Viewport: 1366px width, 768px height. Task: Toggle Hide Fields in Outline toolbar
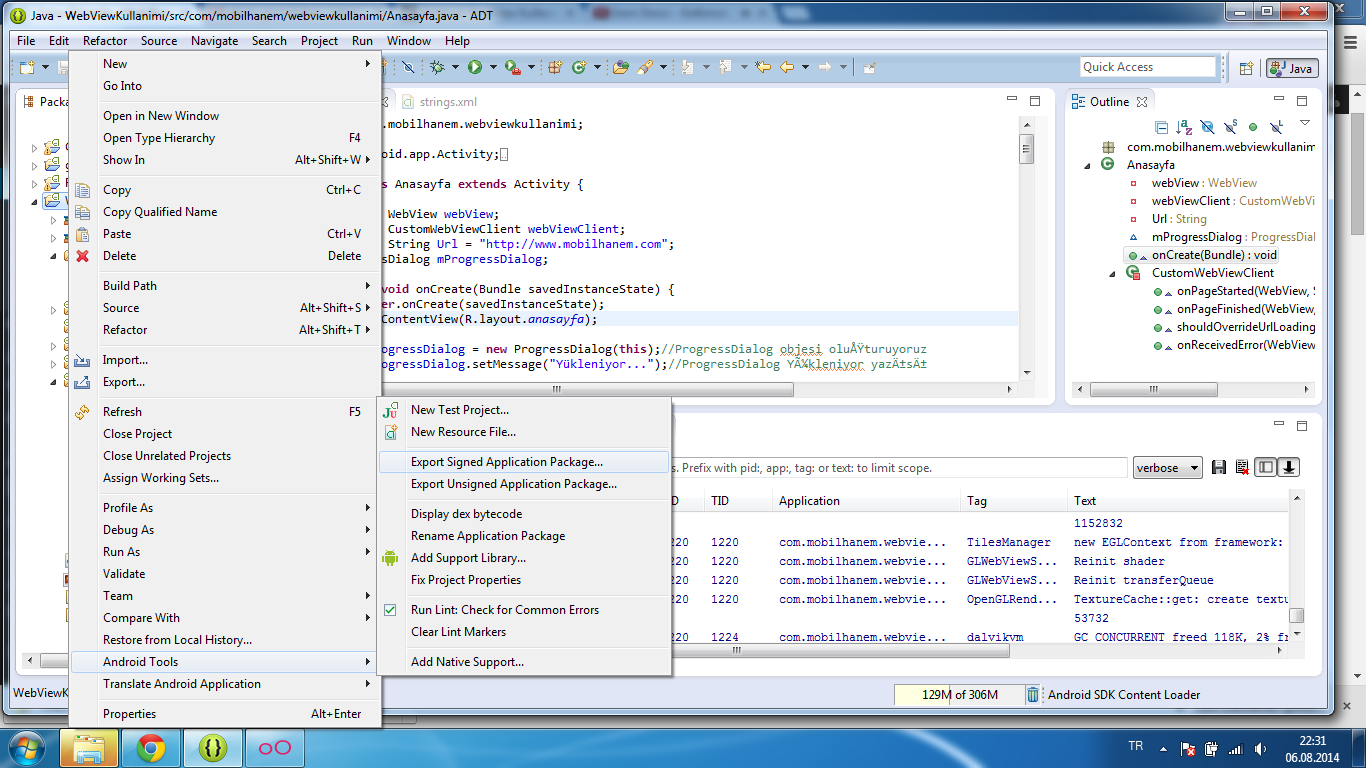(x=1207, y=127)
